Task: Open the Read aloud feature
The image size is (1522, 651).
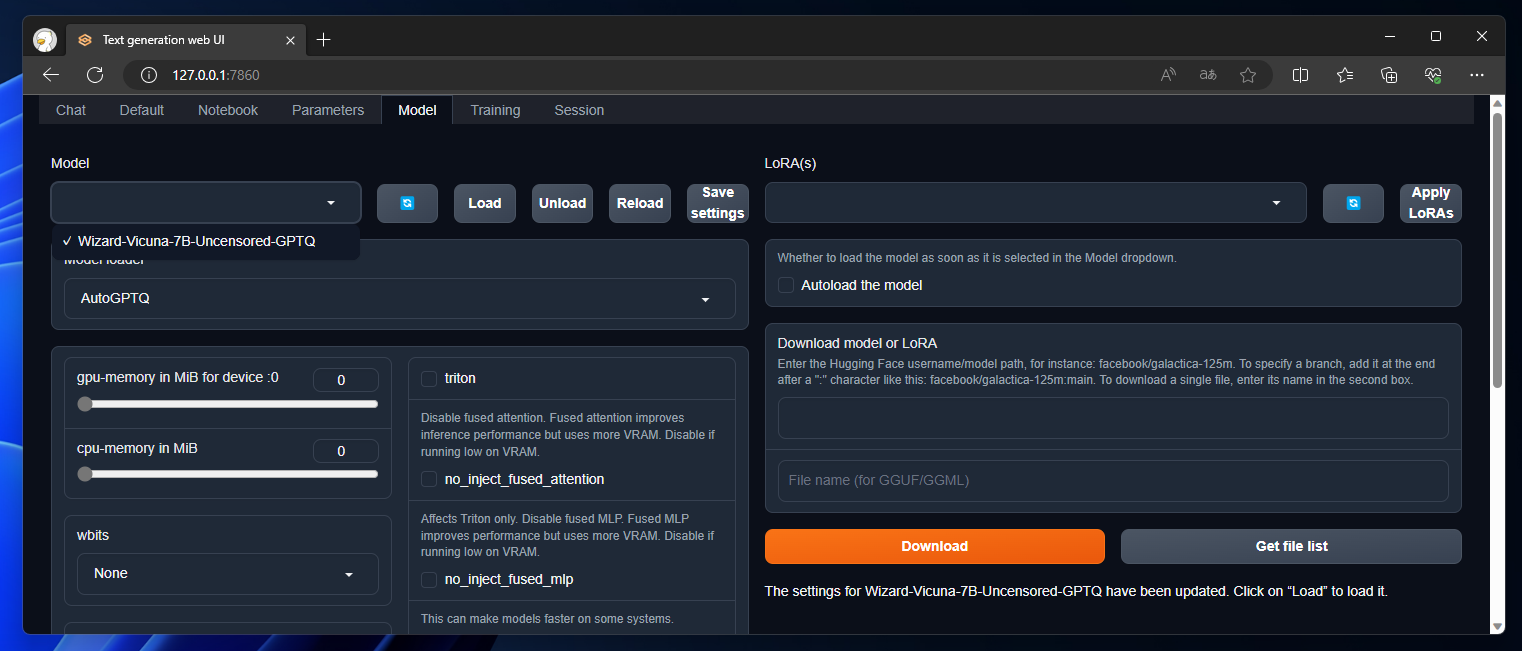Action: (1168, 75)
